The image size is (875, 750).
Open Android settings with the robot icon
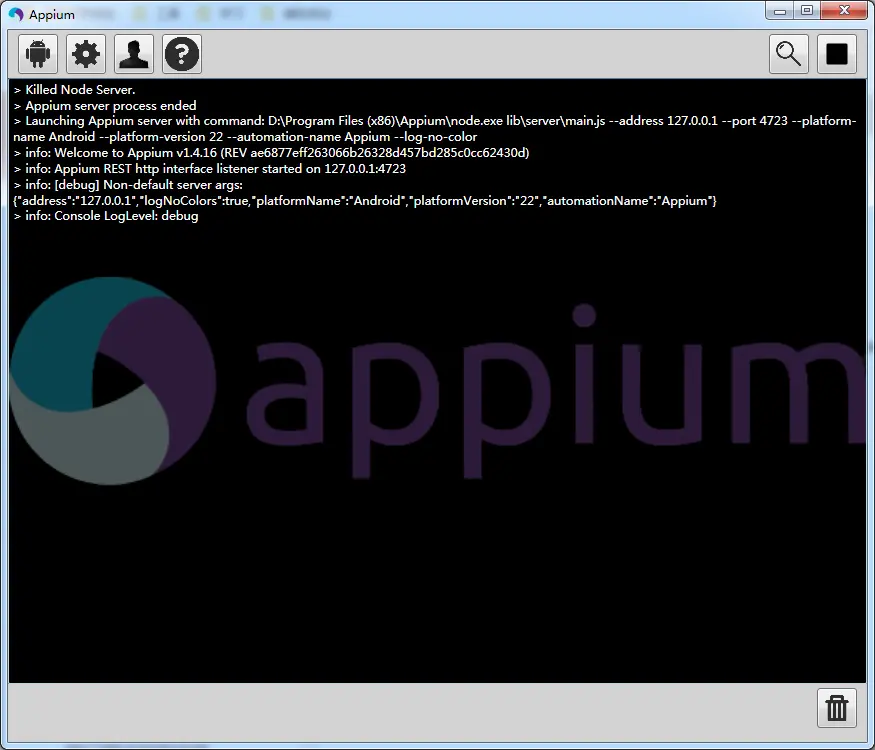tap(38, 54)
